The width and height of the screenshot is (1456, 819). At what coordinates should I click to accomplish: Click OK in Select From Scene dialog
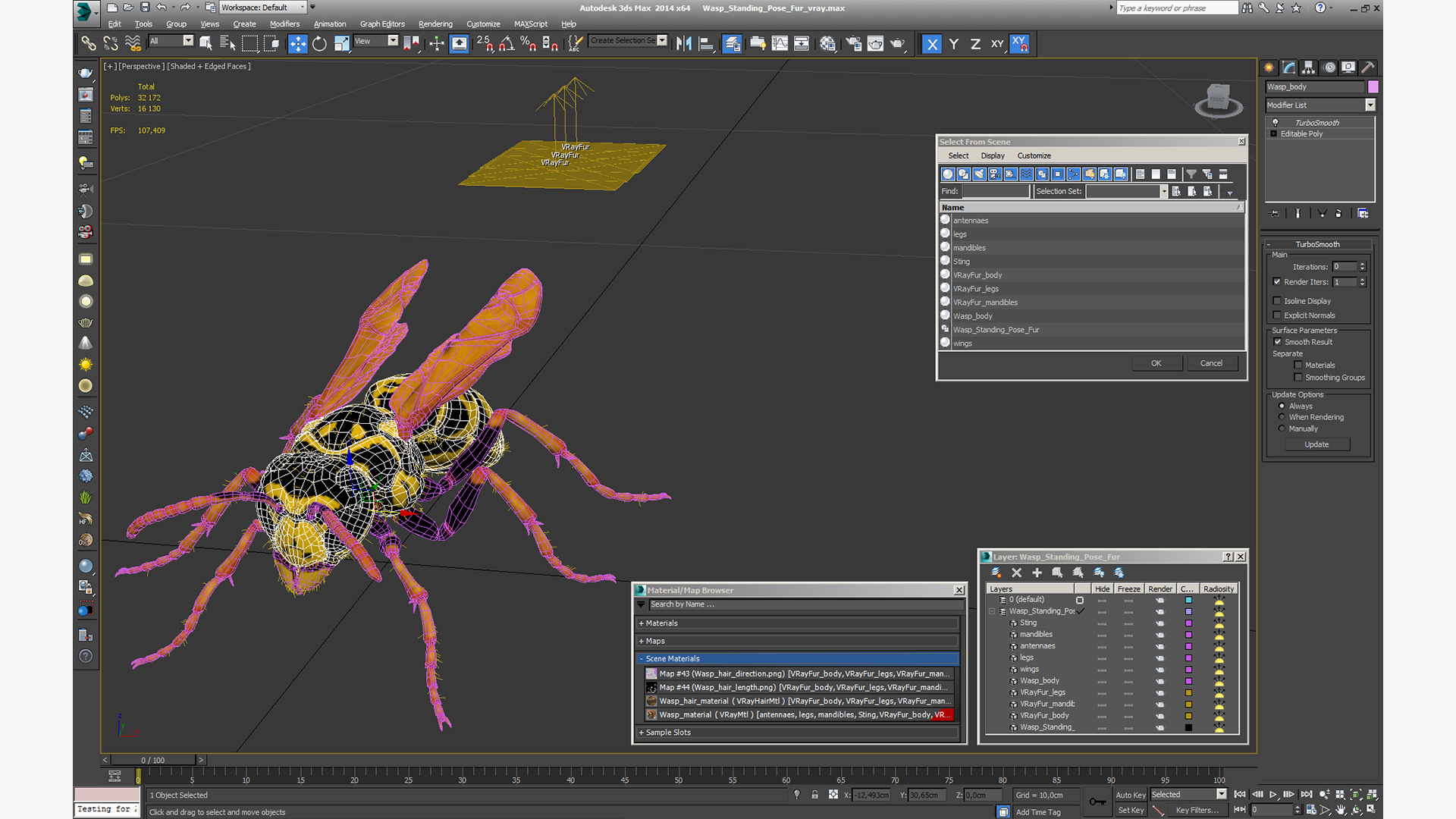click(x=1156, y=363)
